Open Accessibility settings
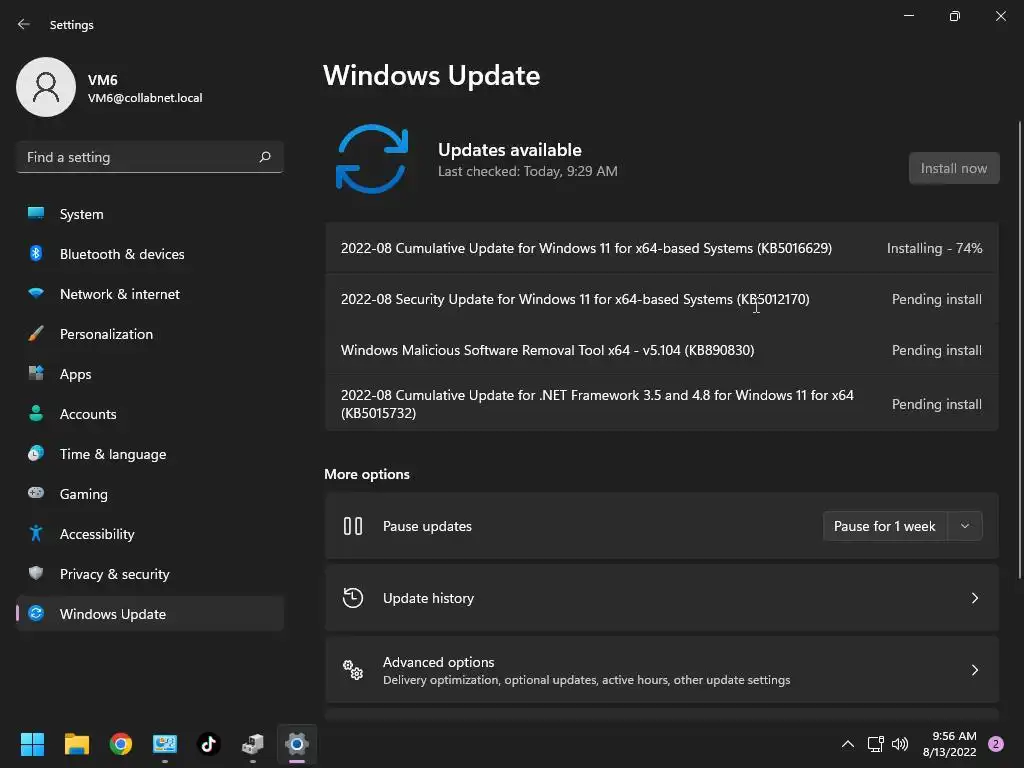This screenshot has width=1024, height=768. click(150, 534)
